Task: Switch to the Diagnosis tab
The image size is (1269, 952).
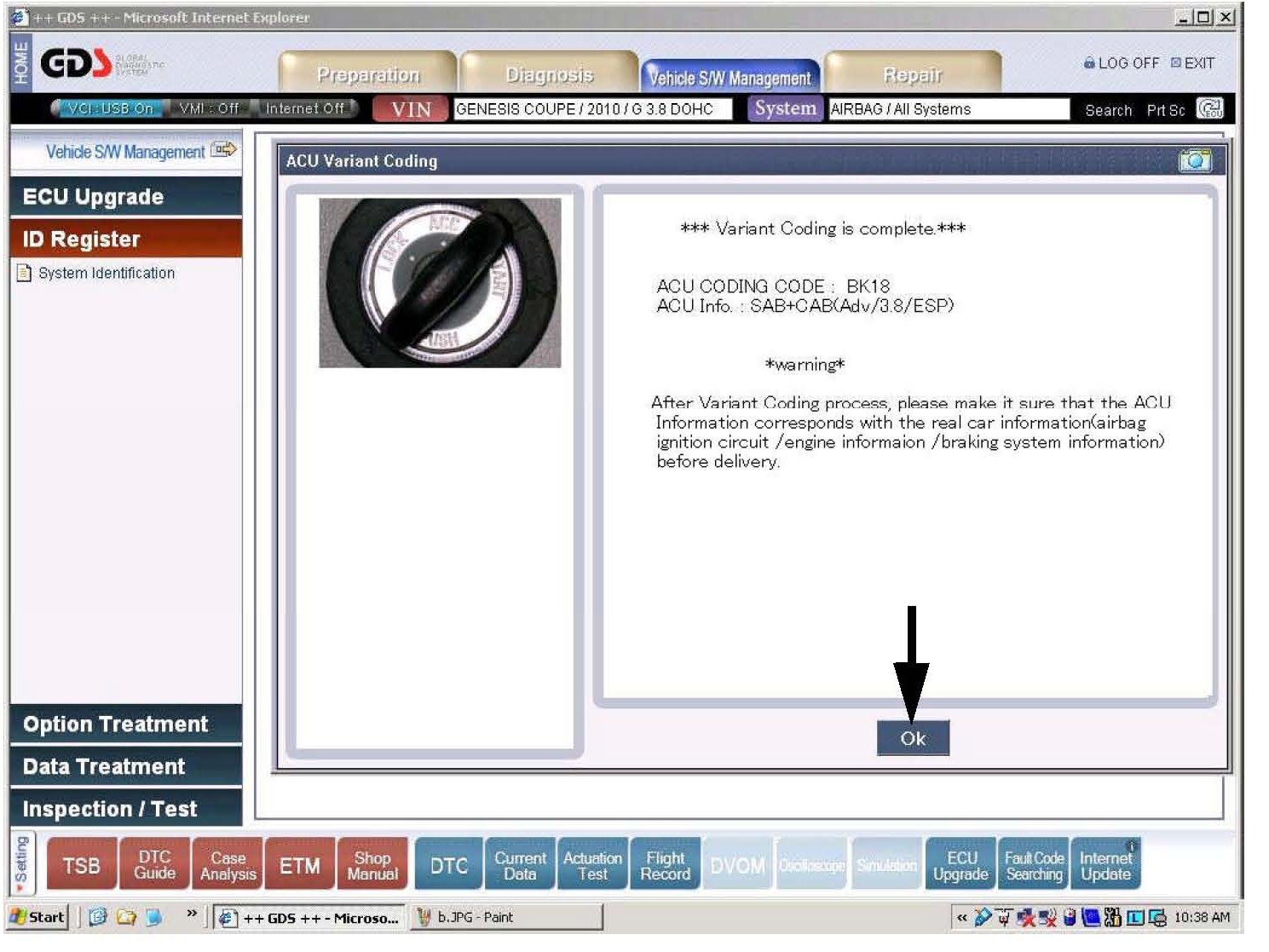Action: [x=548, y=75]
